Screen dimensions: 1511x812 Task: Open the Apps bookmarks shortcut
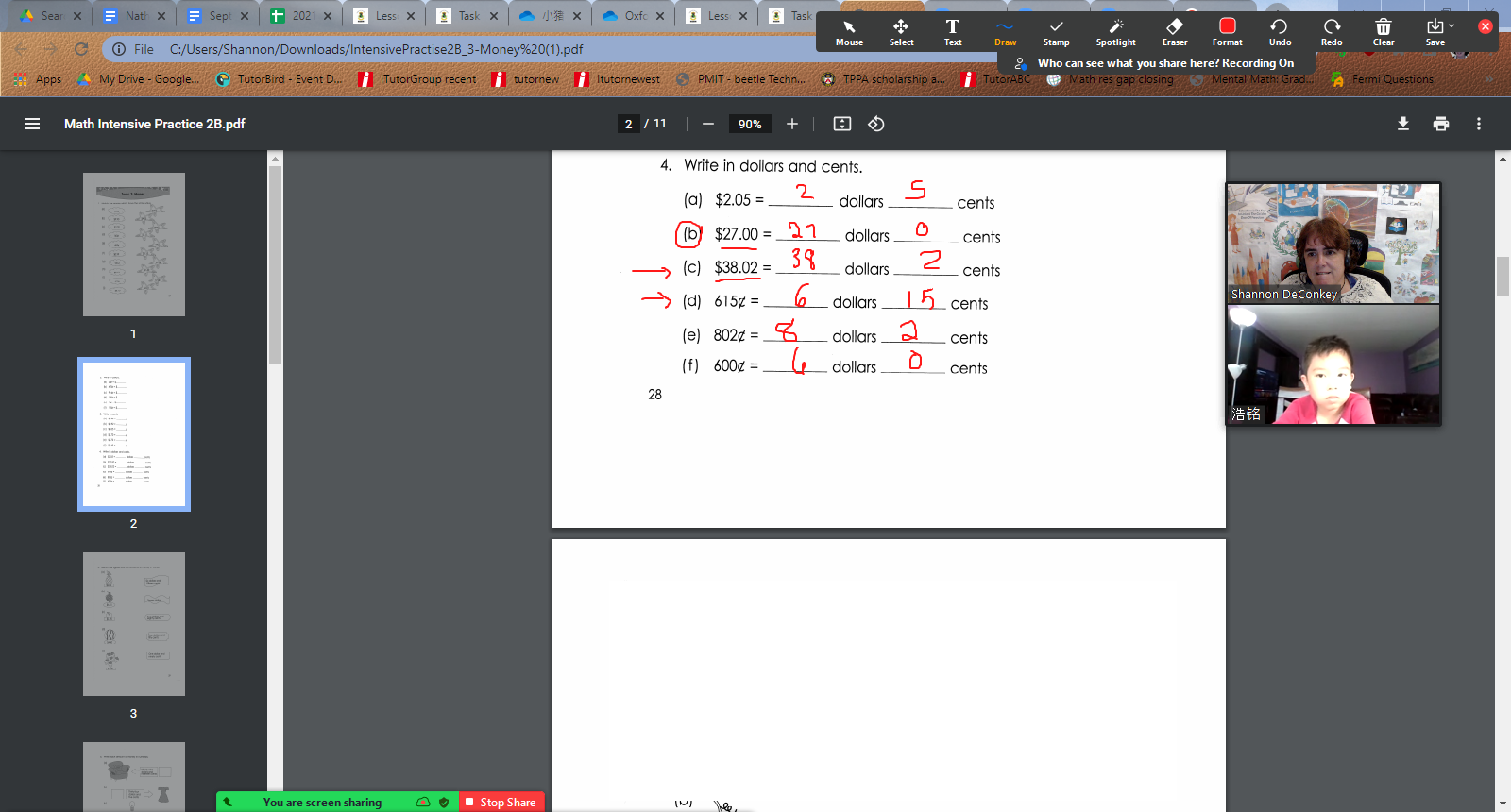pyautogui.click(x=39, y=79)
